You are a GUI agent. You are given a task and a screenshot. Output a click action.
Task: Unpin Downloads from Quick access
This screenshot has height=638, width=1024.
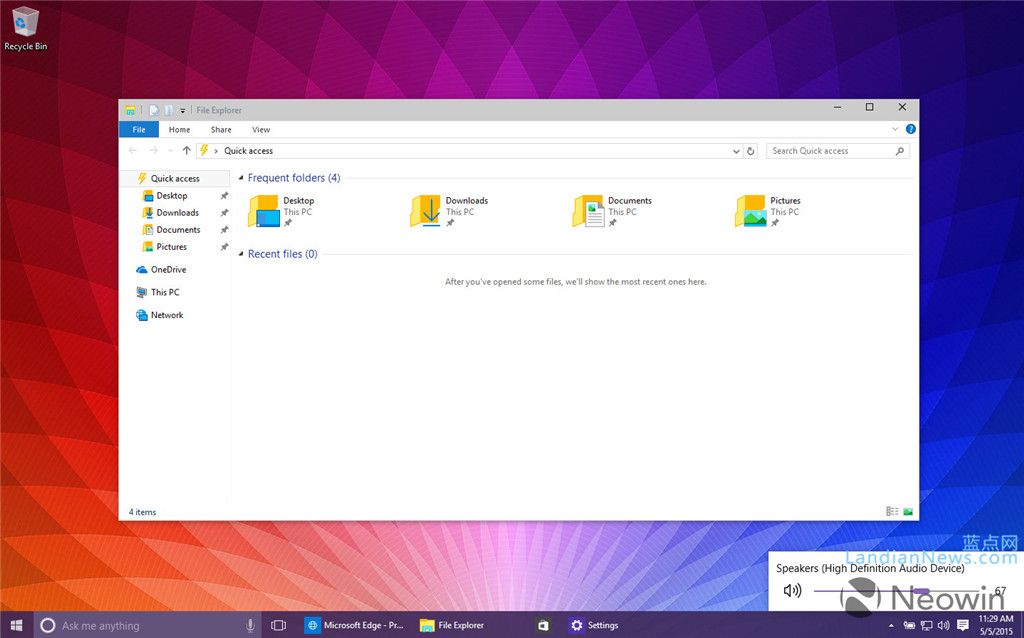click(226, 212)
